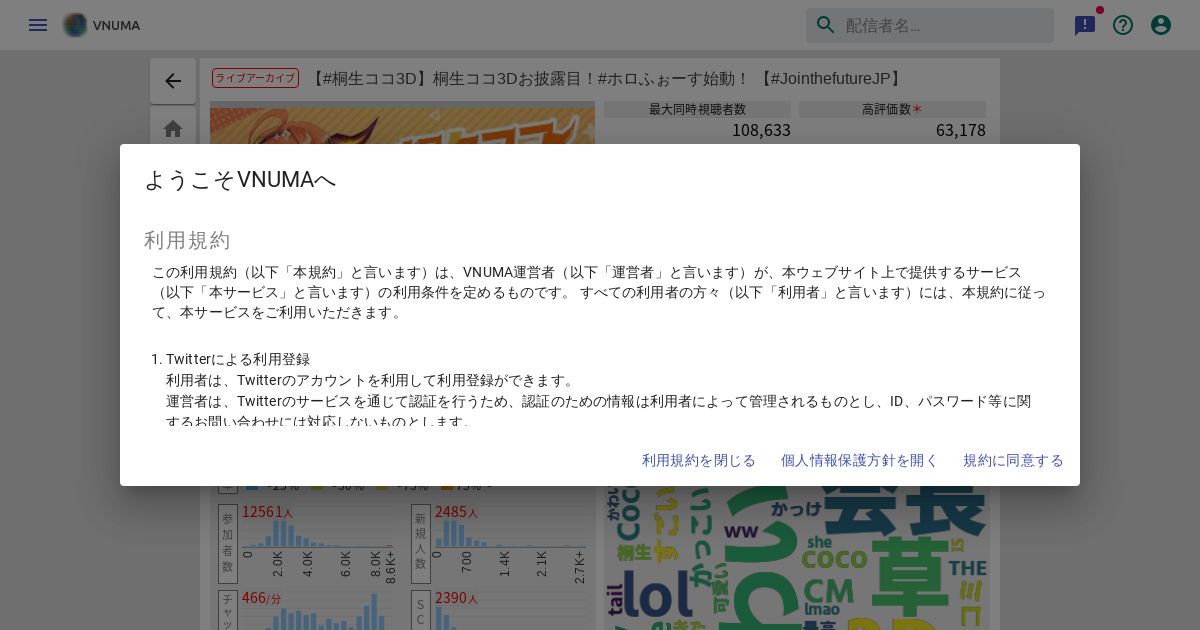
Task: Click the value 63,178
Action: point(961,130)
